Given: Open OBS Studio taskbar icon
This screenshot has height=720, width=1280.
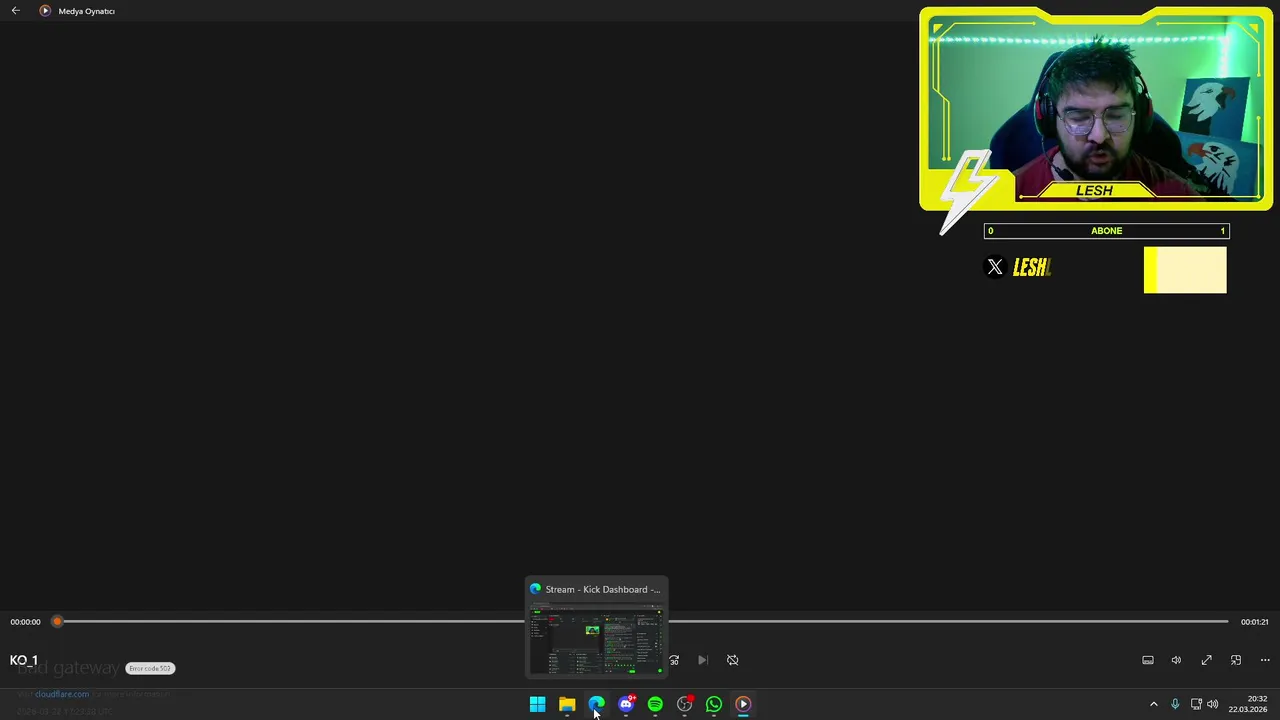Looking at the screenshot, I should tap(685, 705).
